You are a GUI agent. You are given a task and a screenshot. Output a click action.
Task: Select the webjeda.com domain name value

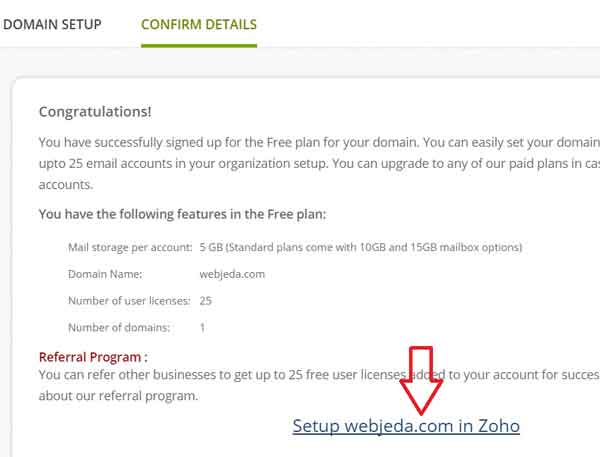coord(232,274)
